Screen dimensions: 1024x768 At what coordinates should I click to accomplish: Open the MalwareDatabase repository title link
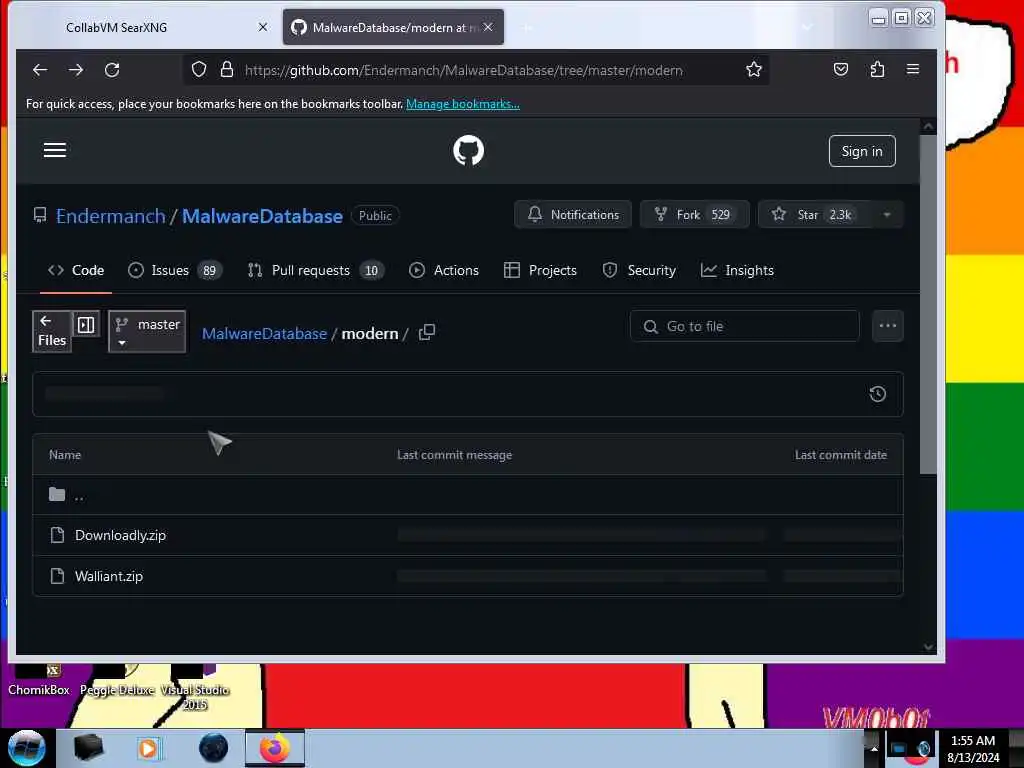[x=262, y=216]
